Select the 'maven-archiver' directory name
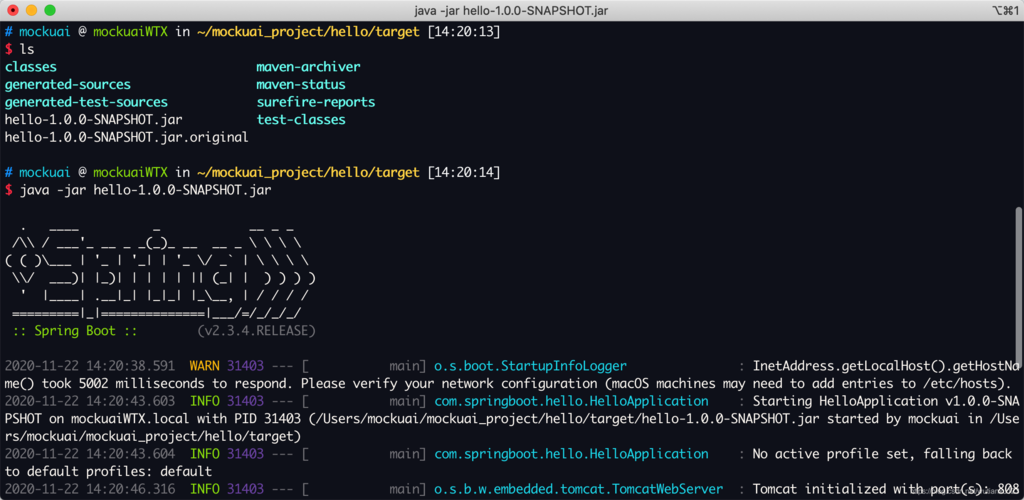 point(308,67)
